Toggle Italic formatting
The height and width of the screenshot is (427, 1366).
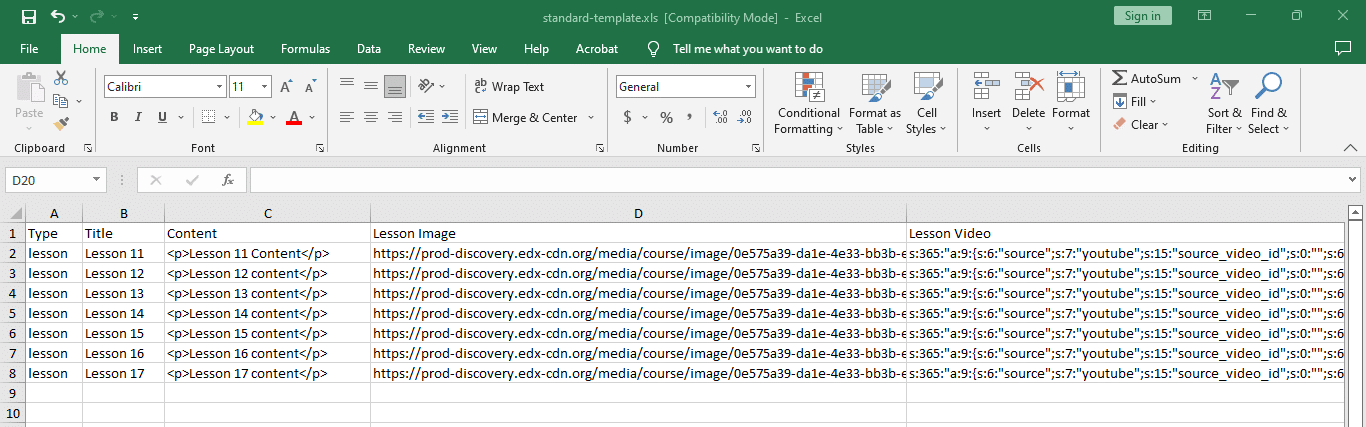tap(138, 118)
